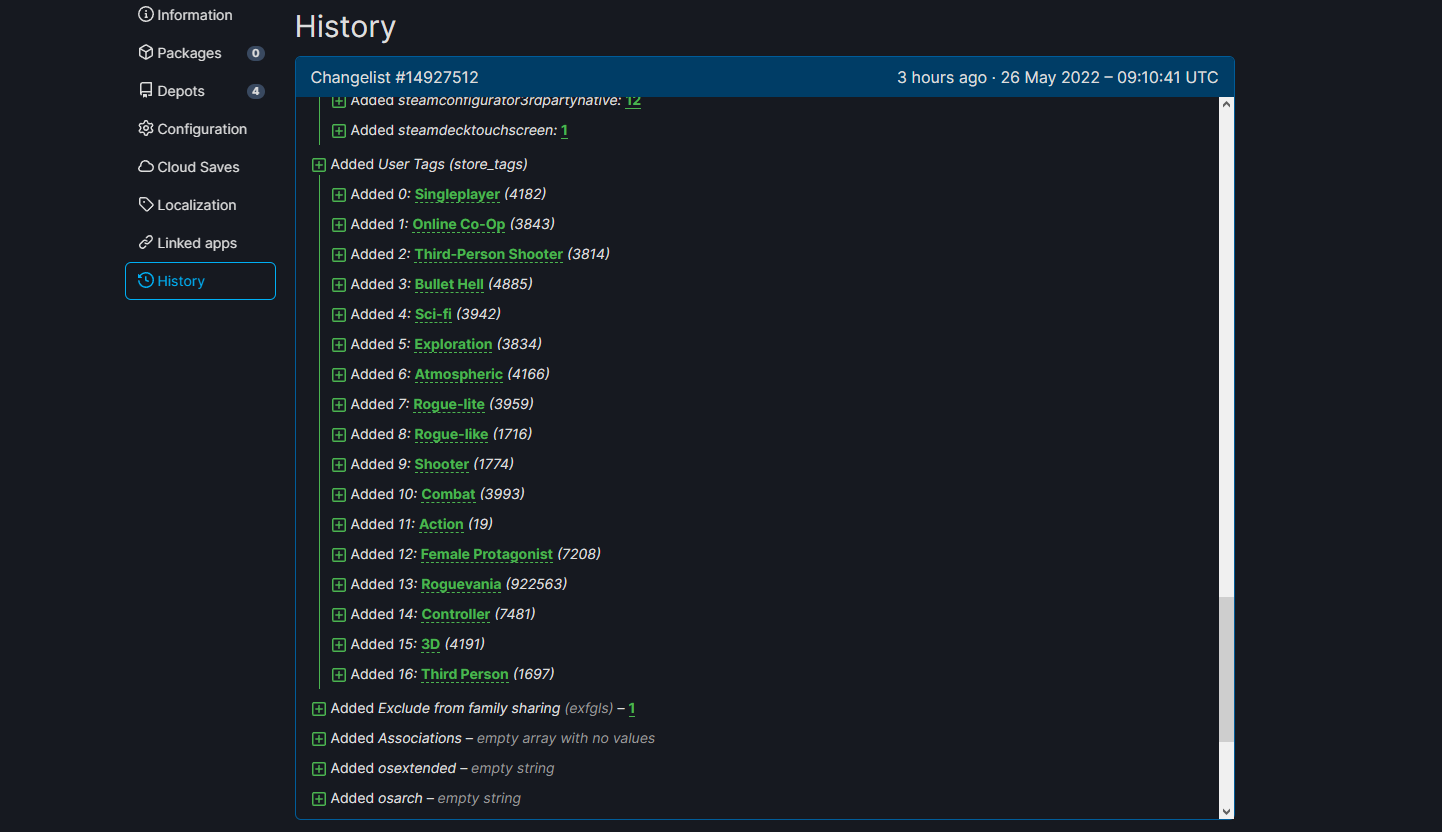Expand the plus box beside User Tags
1442x832 pixels.
319,164
